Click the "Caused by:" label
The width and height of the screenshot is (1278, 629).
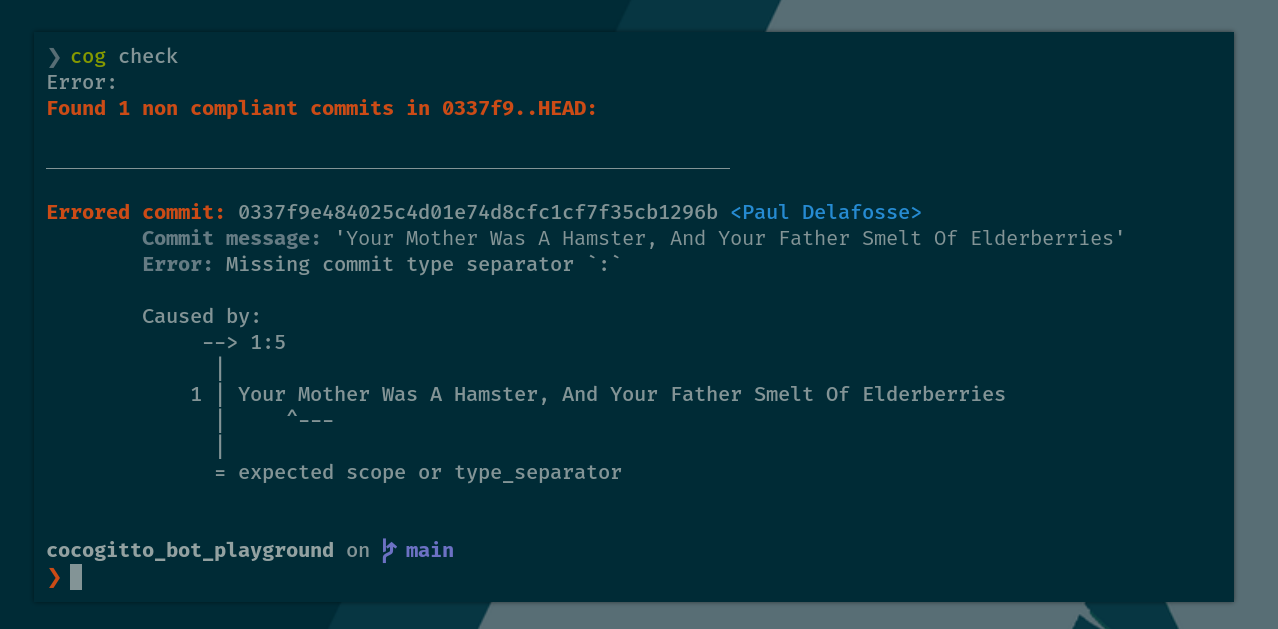coord(201,316)
